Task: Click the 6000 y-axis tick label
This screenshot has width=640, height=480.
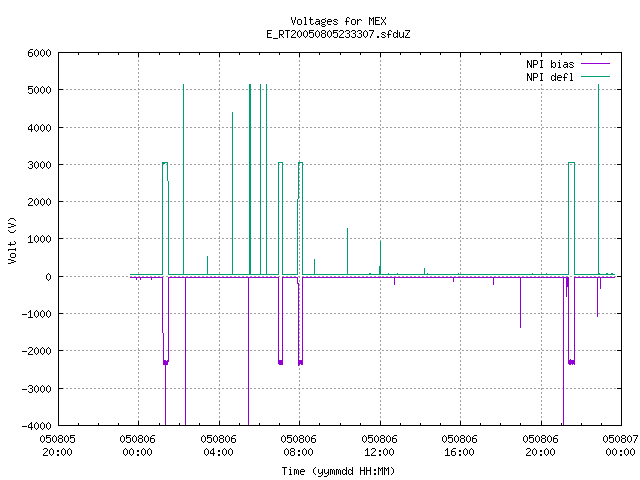Action: [40, 53]
